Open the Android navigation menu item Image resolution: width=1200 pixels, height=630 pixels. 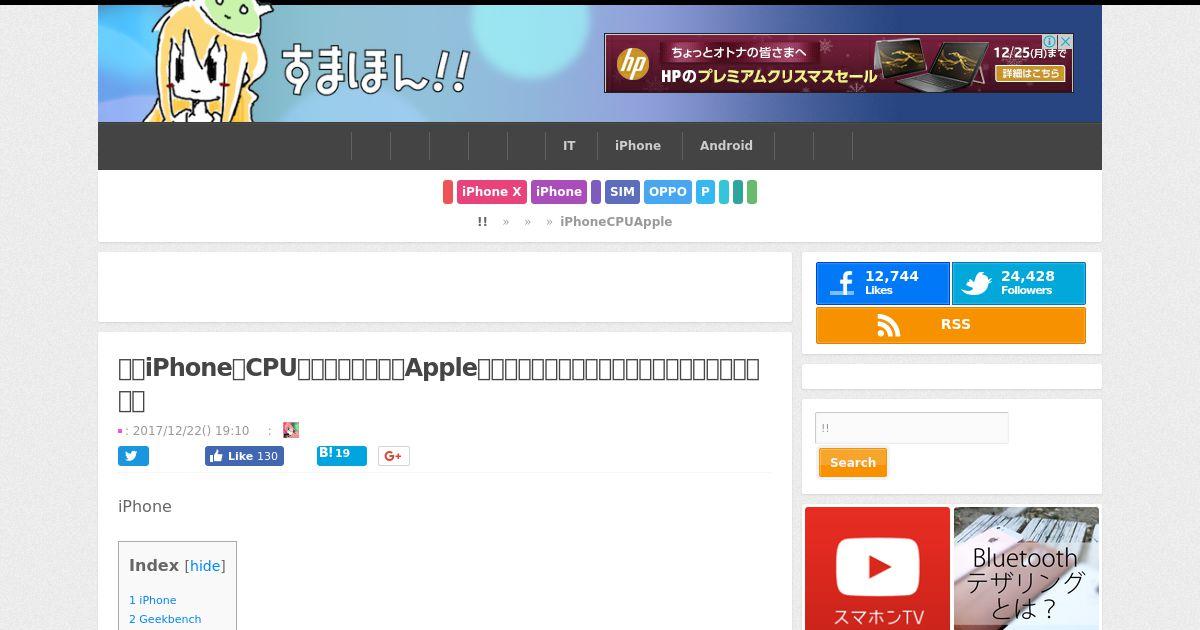click(x=726, y=146)
